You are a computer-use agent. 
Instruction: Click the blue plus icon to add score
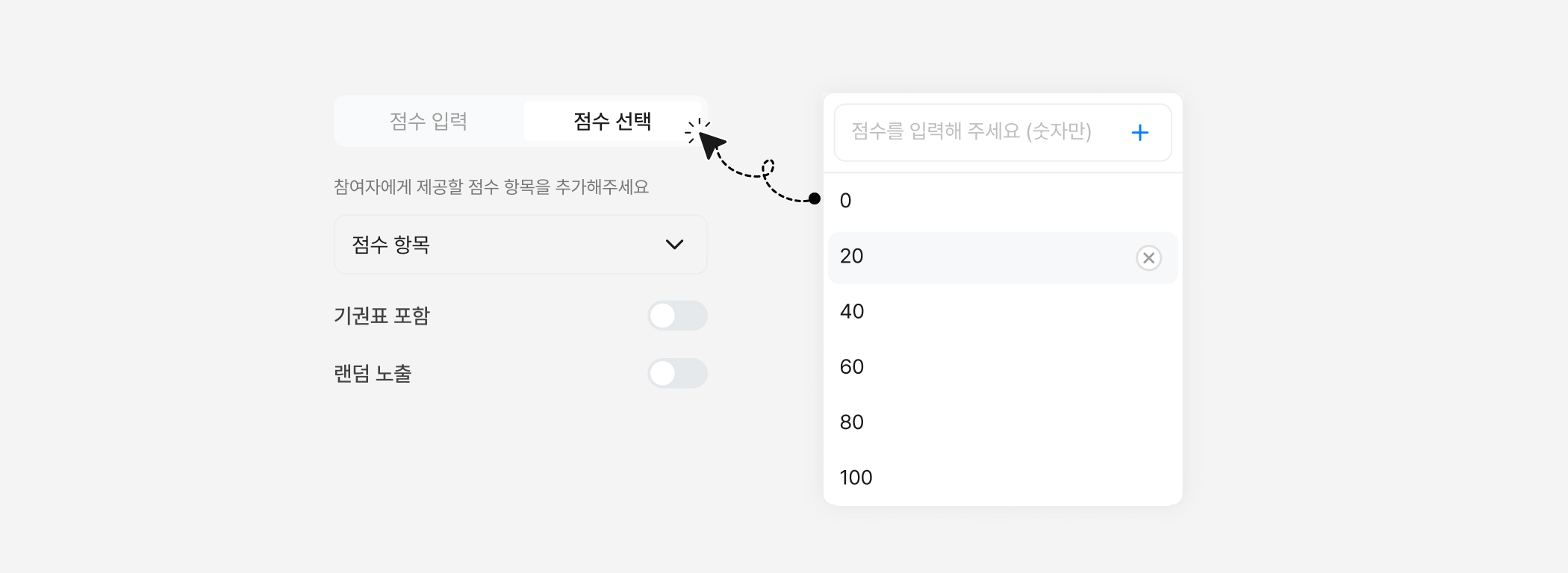click(x=1139, y=133)
